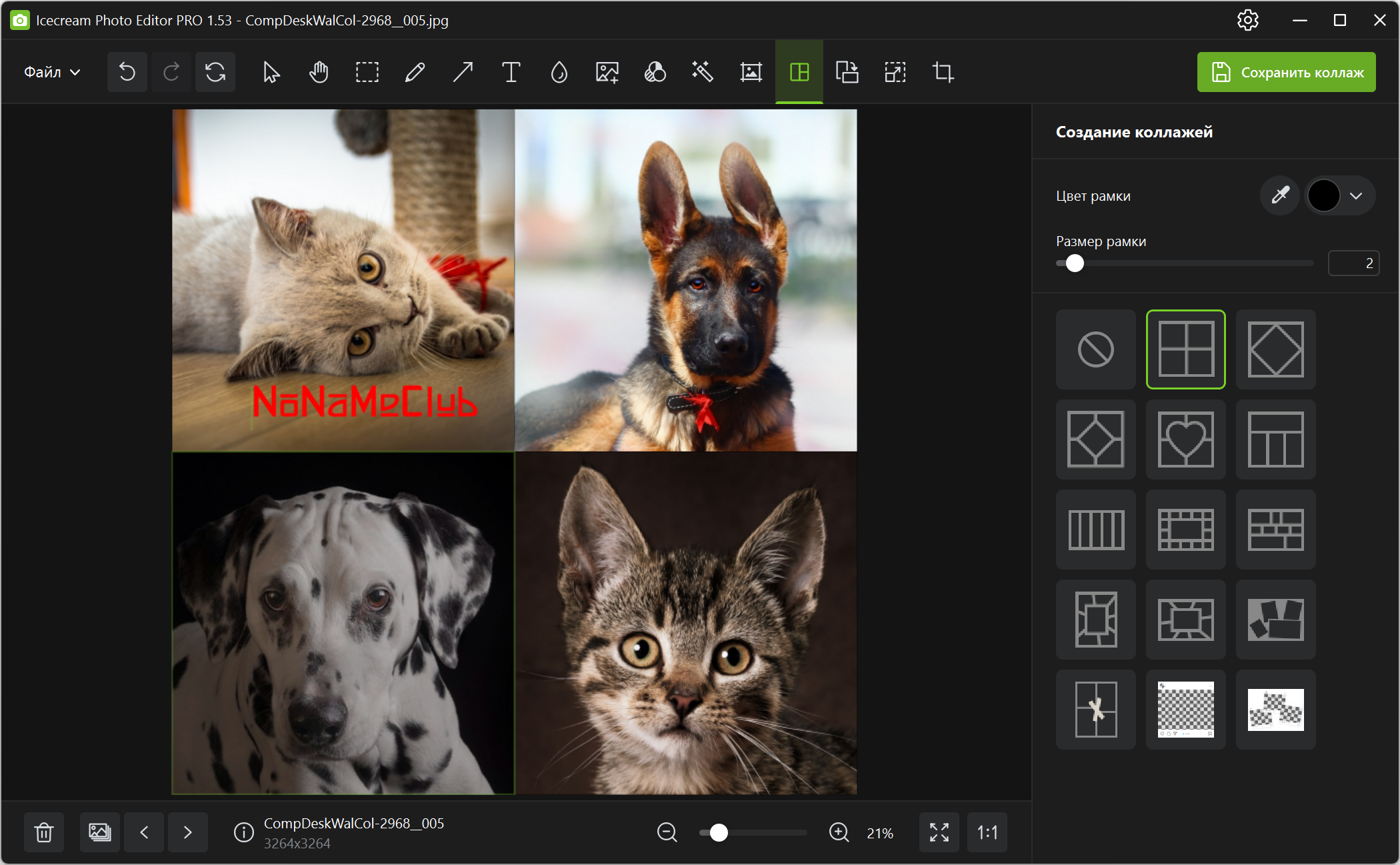
Task: Select the vertical stripes collage layout
Action: tap(1095, 530)
